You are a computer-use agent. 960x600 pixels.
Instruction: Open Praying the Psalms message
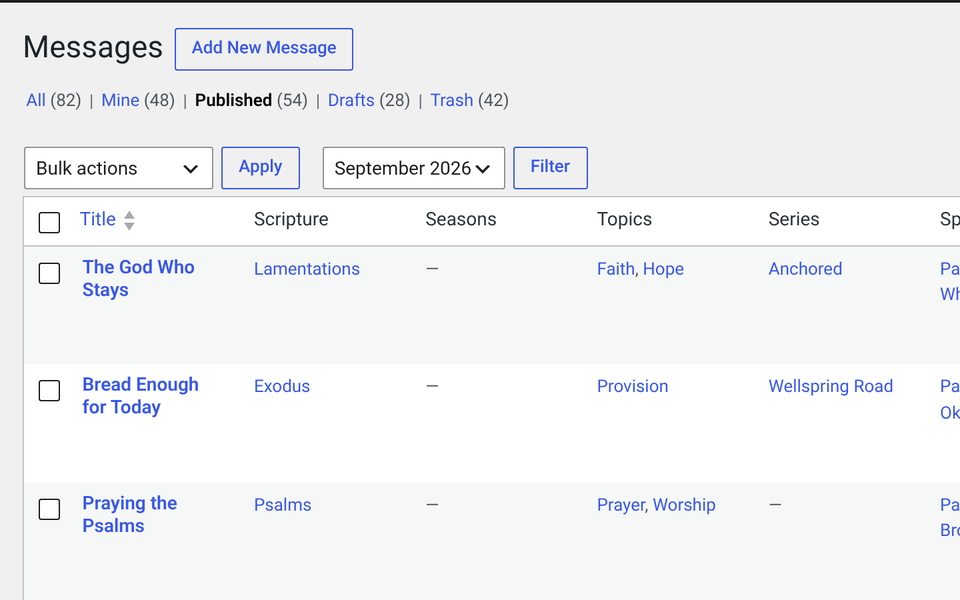pyautogui.click(x=129, y=514)
